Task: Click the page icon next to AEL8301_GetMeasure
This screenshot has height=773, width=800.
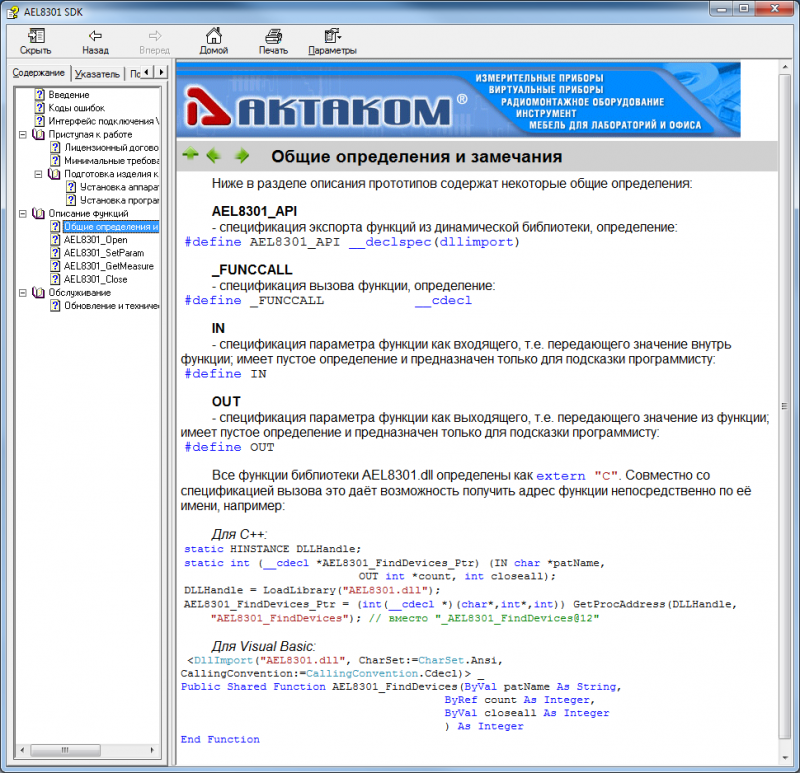Action: click(x=56, y=266)
